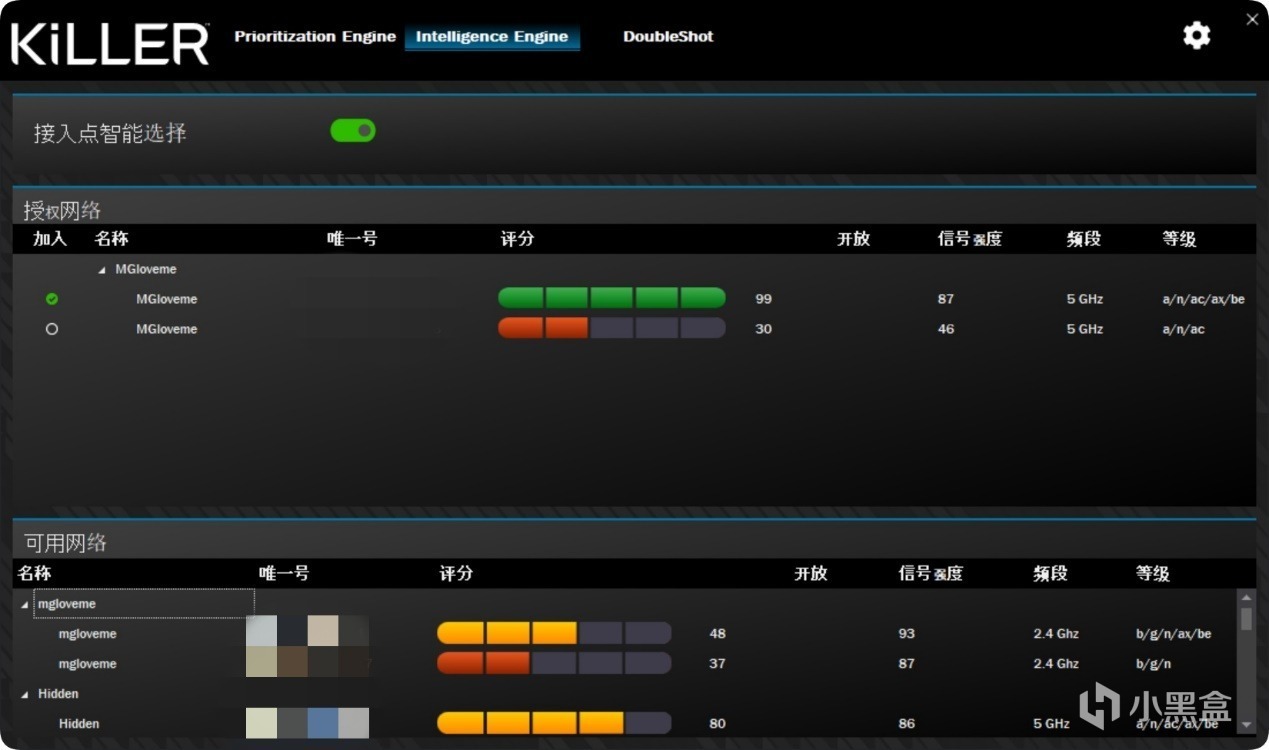This screenshot has width=1269, height=750.
Task: Sort authorized networks by 信号强度 header
Action: pos(969,239)
